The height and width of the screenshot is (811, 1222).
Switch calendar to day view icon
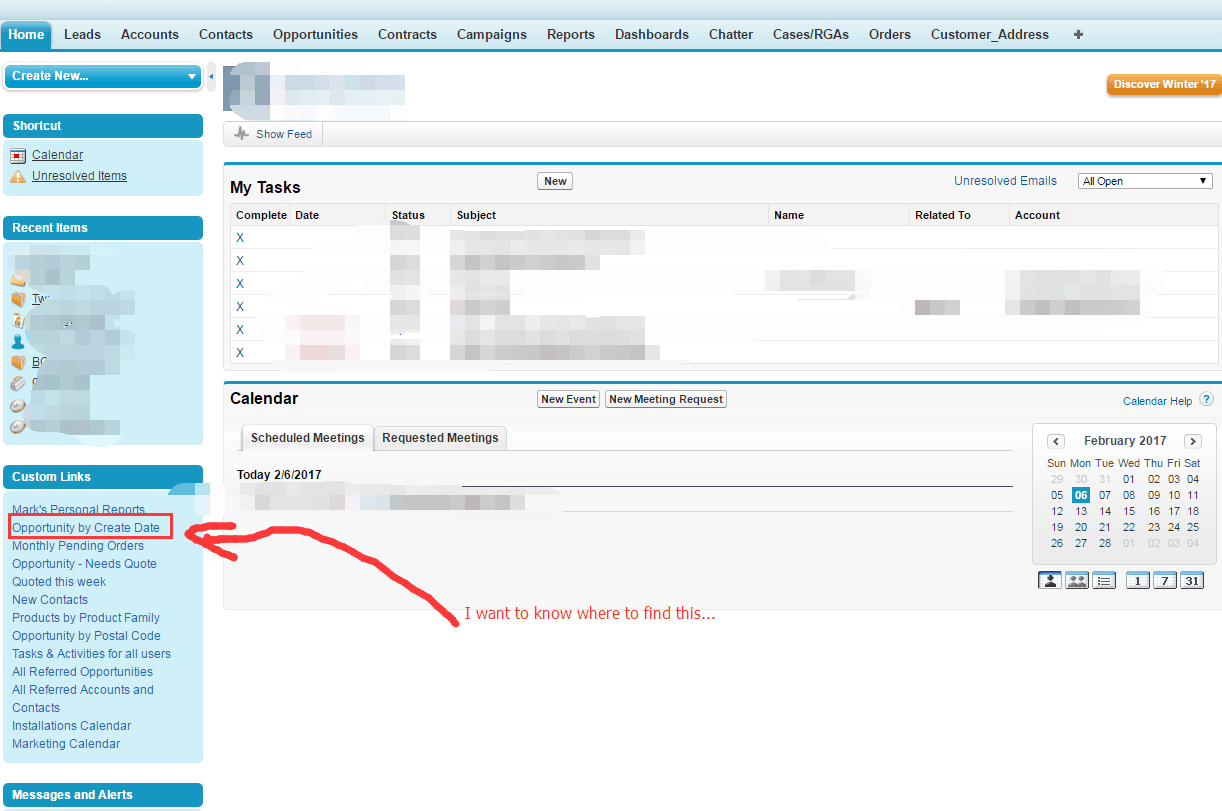click(1137, 580)
